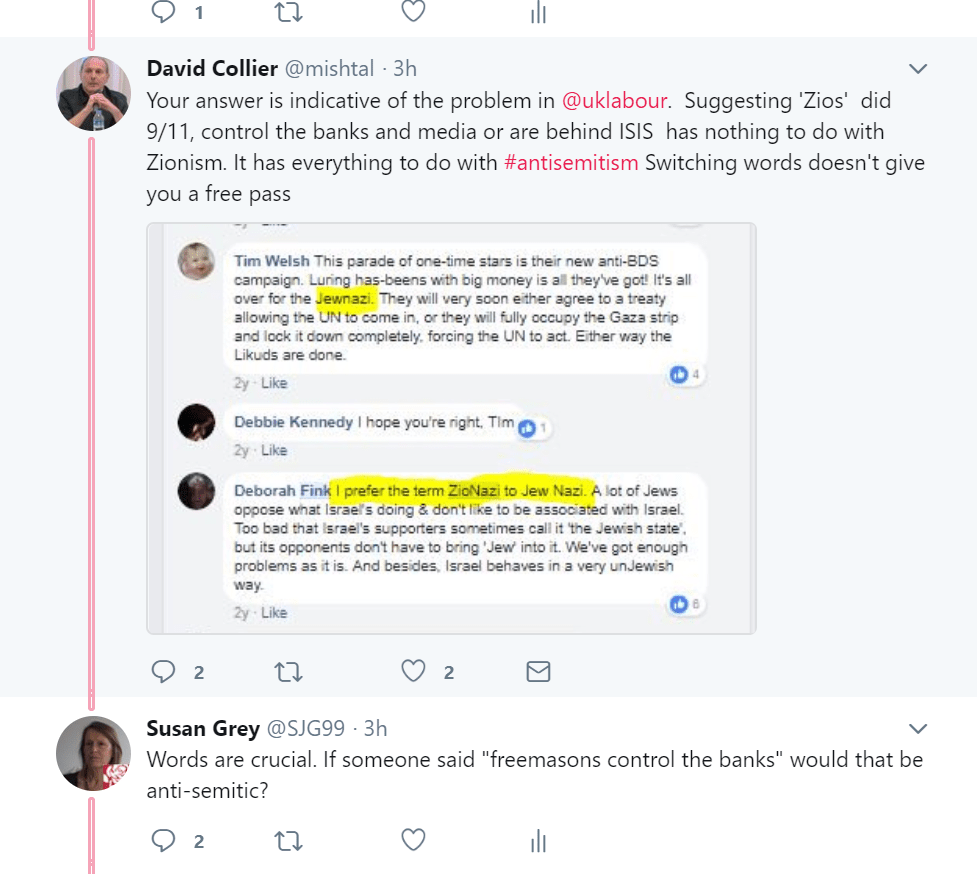Image resolution: width=977 pixels, height=875 pixels.
Task: Open David Collier's profile picture
Action: coord(93,94)
